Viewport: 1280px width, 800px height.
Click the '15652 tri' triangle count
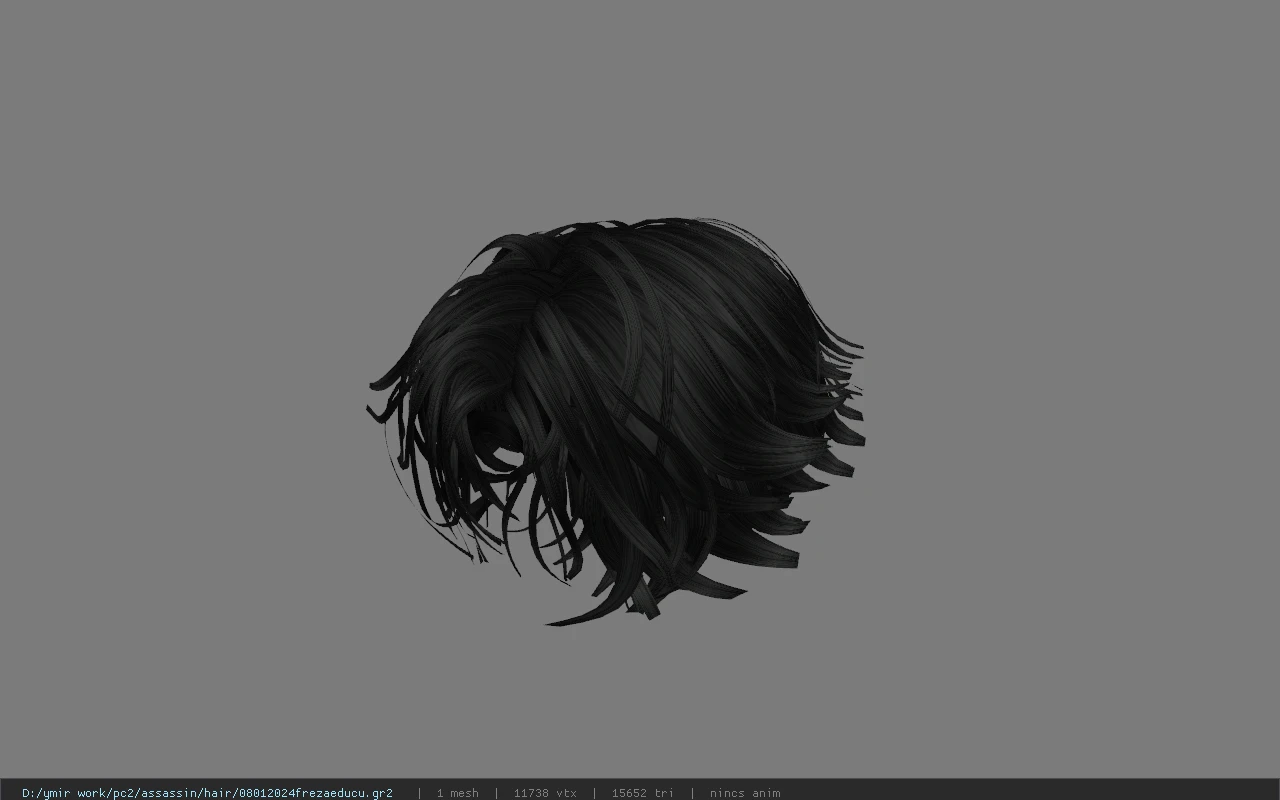pos(643,793)
